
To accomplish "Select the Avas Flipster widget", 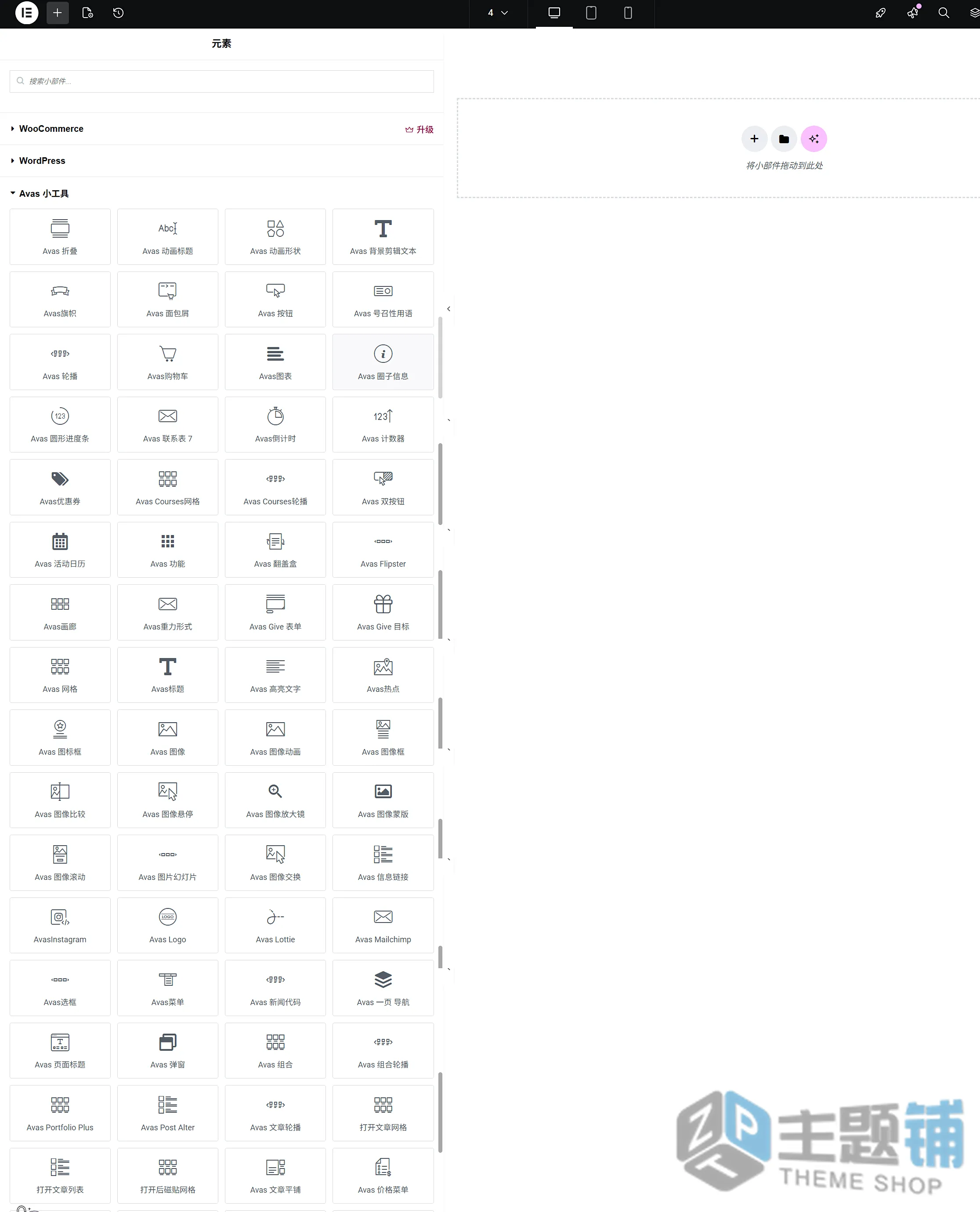I will 383,550.
